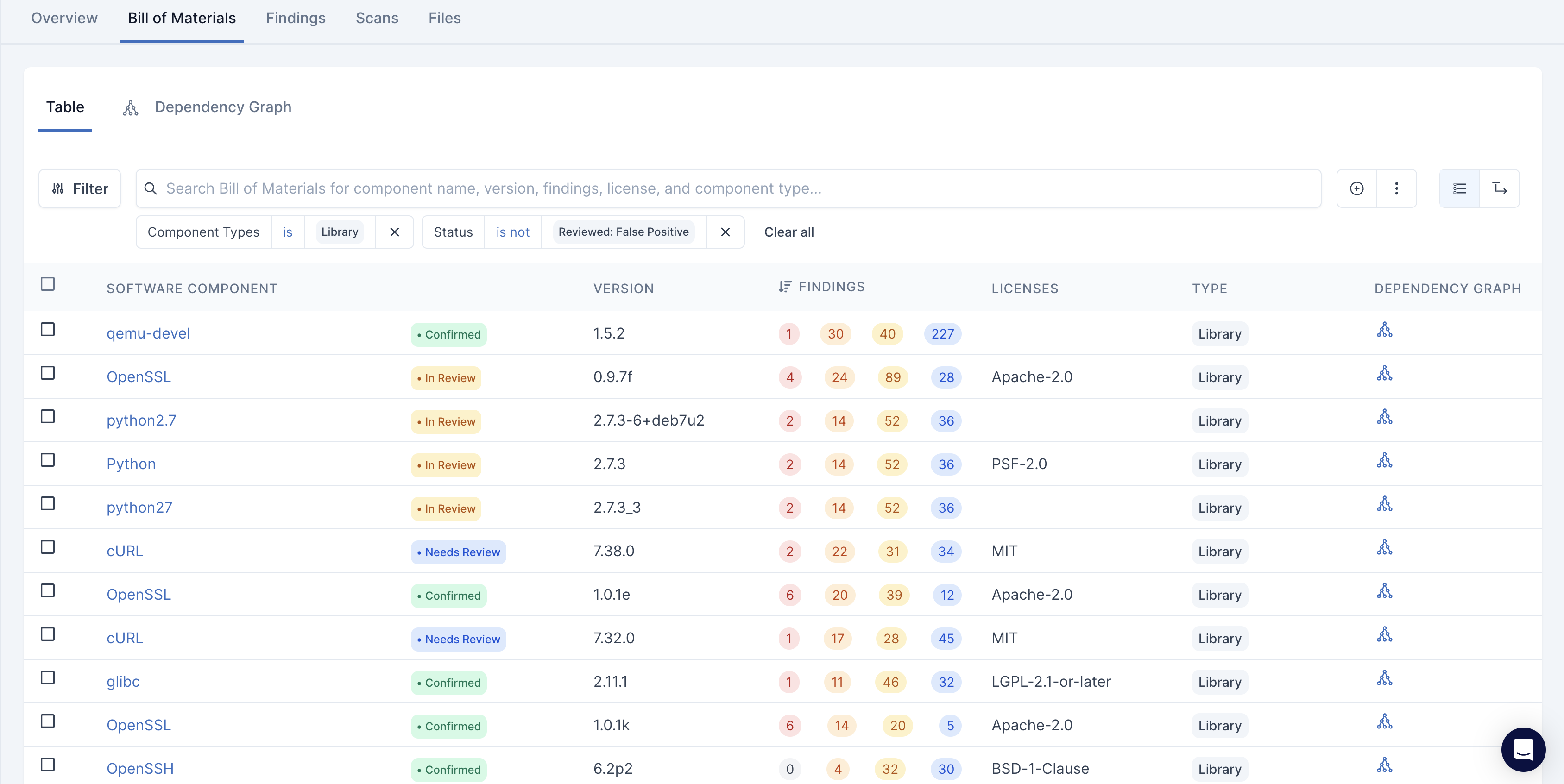Check the select-all checkbox in table header
This screenshot has height=784, width=1564.
pos(47,284)
